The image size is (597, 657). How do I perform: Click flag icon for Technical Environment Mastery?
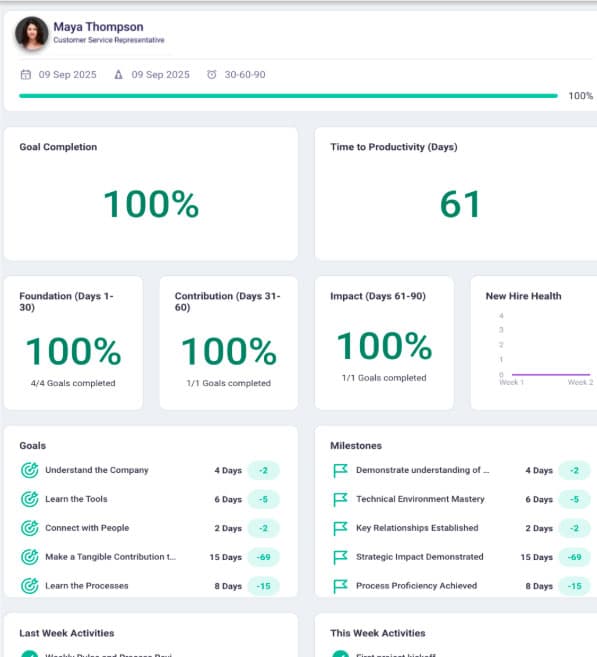[x=340, y=499]
